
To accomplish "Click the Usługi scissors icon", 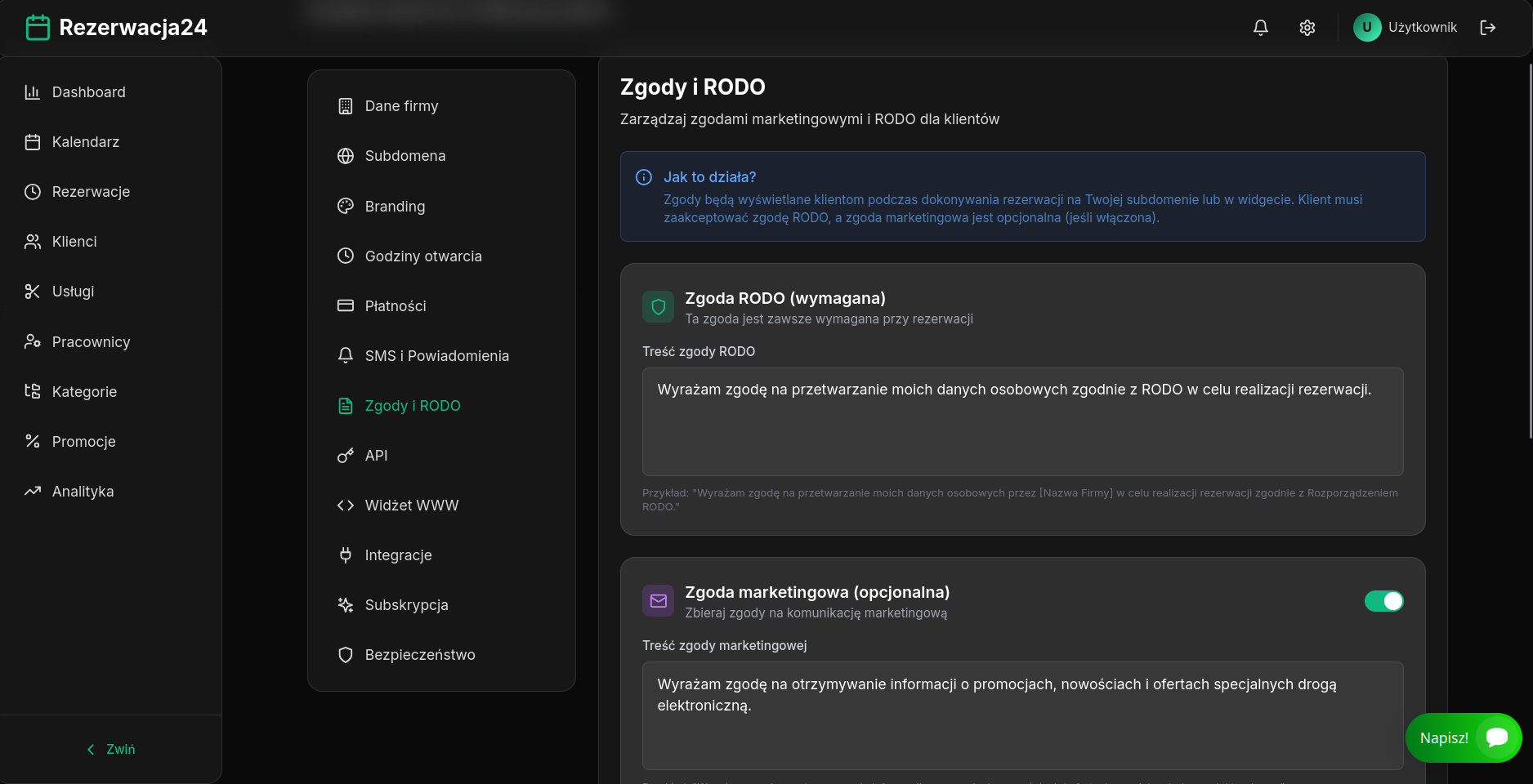I will pyautogui.click(x=33, y=291).
